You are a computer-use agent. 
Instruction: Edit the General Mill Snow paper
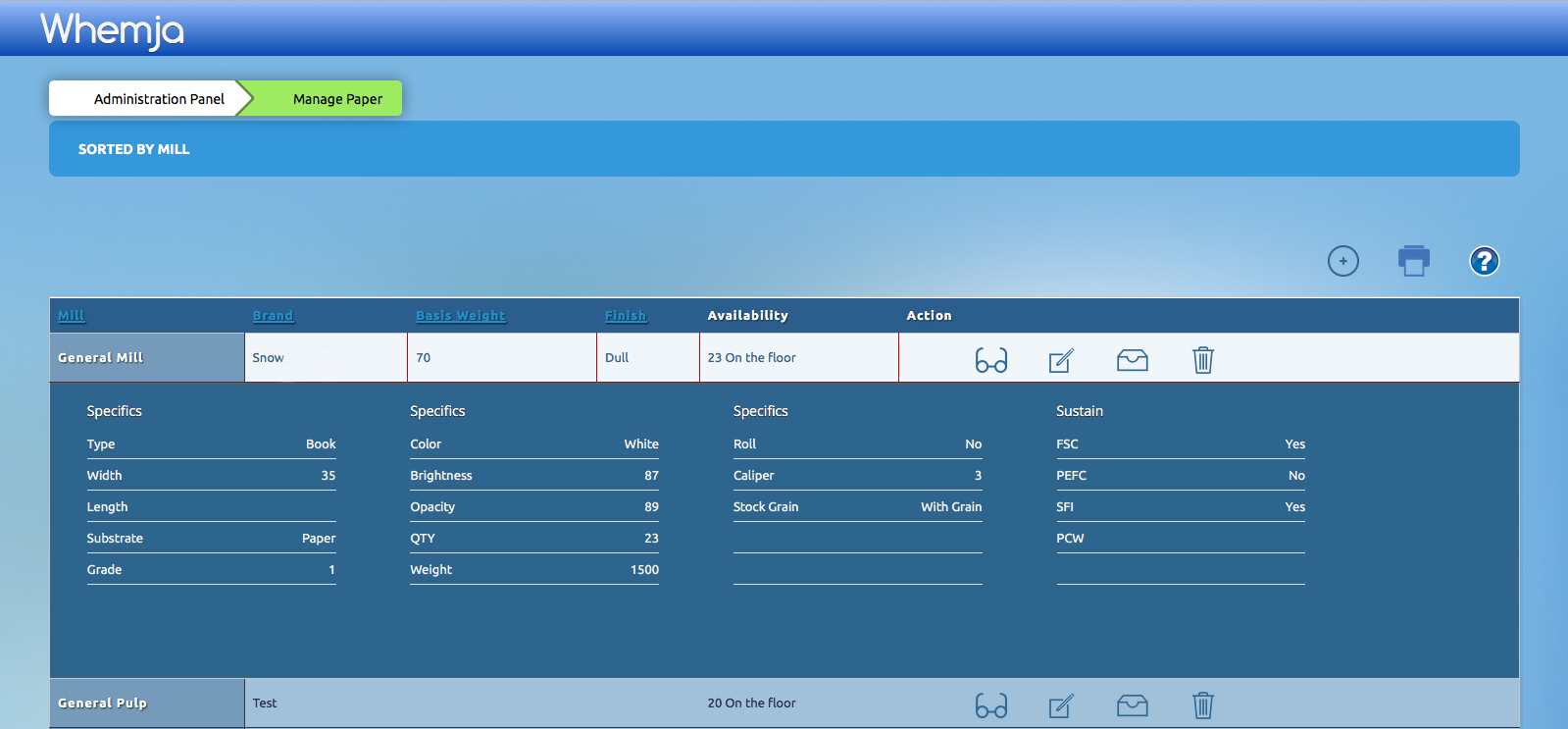coord(1061,360)
